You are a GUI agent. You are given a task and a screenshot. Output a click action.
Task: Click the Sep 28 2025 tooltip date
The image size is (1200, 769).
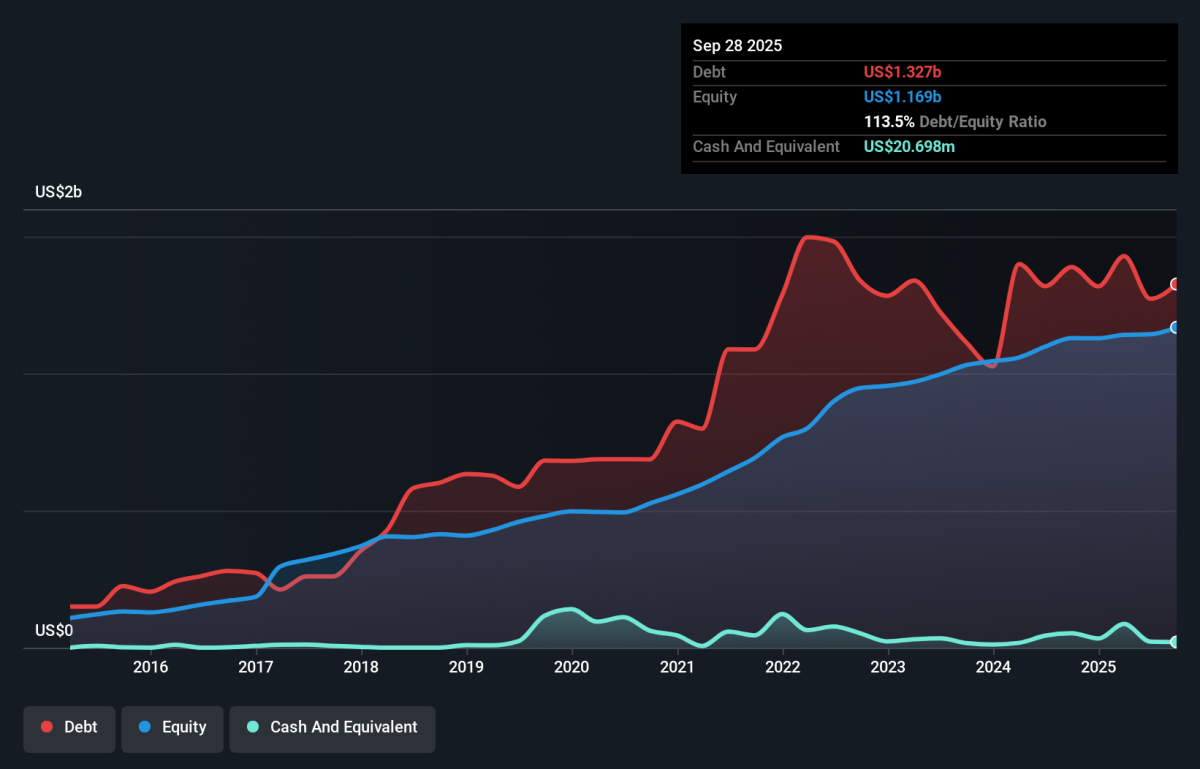(x=738, y=46)
